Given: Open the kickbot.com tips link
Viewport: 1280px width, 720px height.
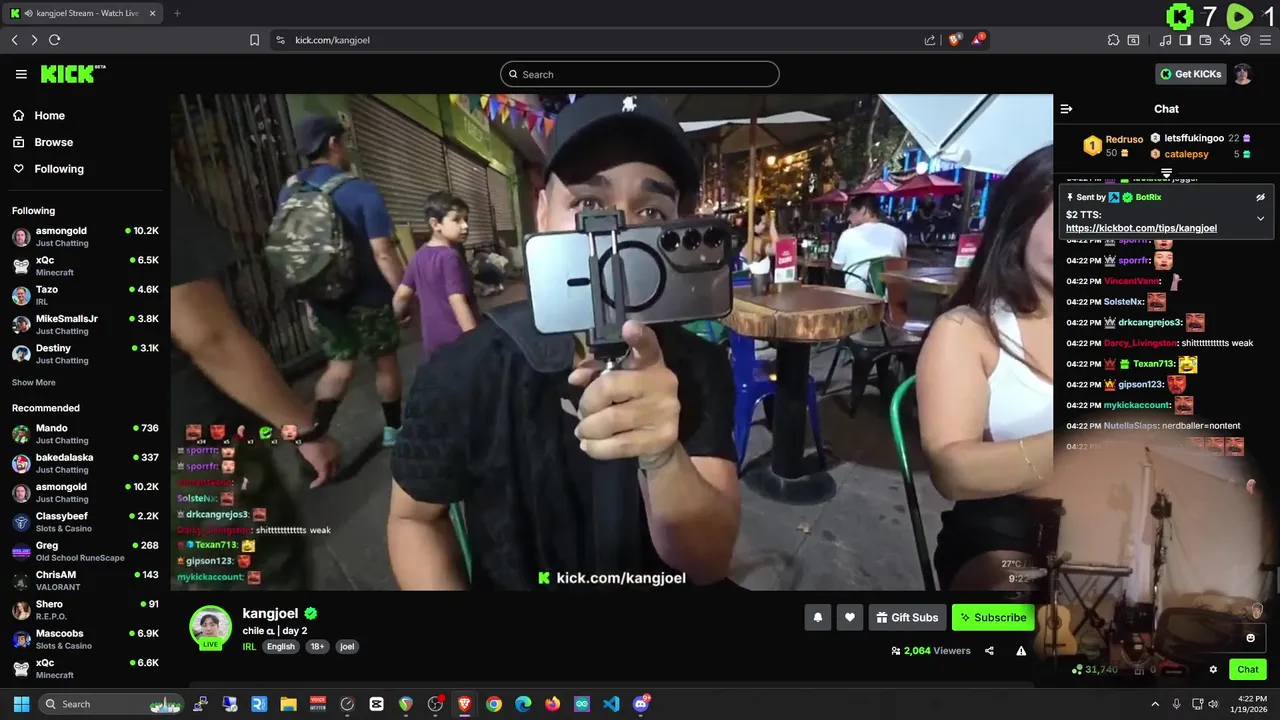Looking at the screenshot, I should [x=1141, y=228].
